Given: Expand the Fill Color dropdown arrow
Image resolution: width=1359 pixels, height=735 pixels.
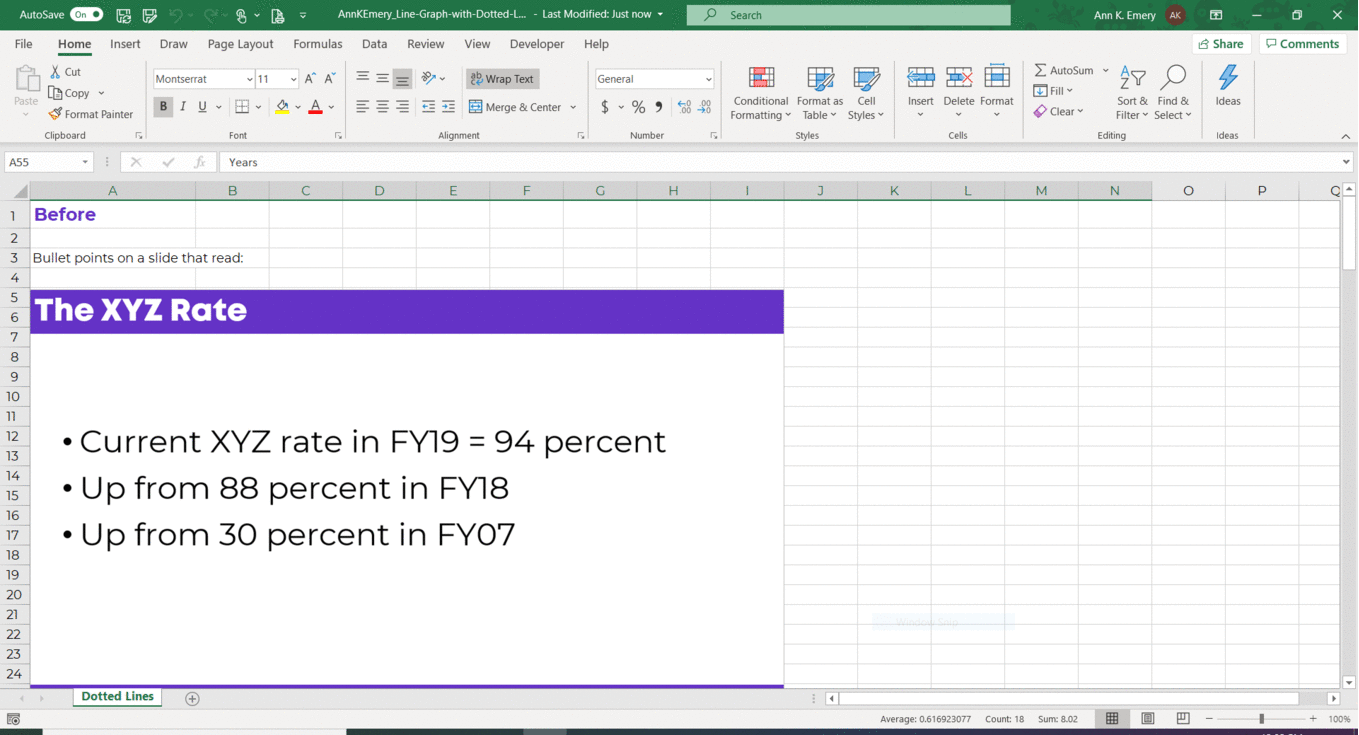Looking at the screenshot, I should pos(296,106).
